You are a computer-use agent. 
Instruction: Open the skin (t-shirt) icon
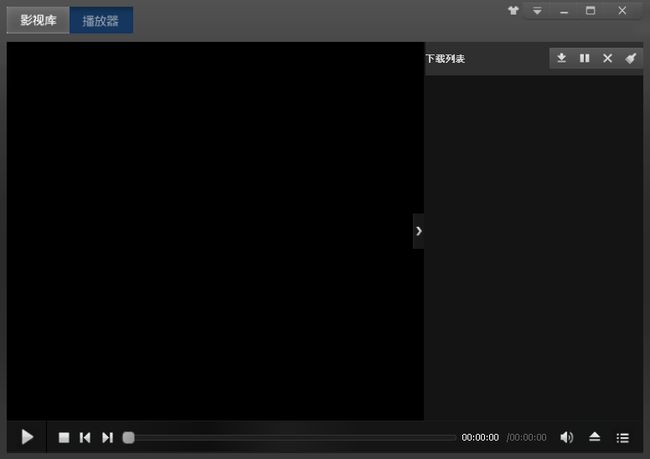click(513, 11)
